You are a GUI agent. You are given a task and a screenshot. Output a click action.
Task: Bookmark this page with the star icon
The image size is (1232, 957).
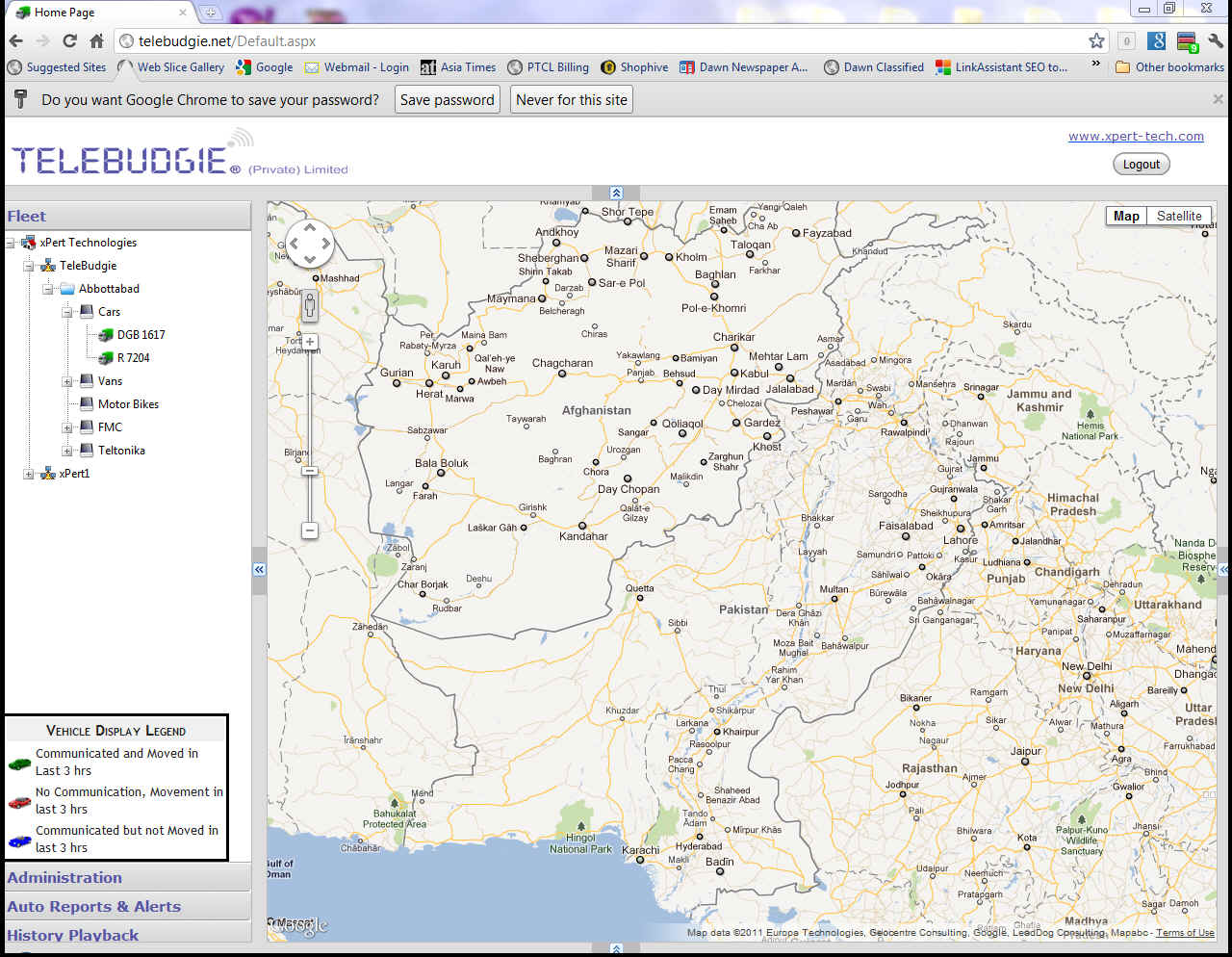point(1096,40)
